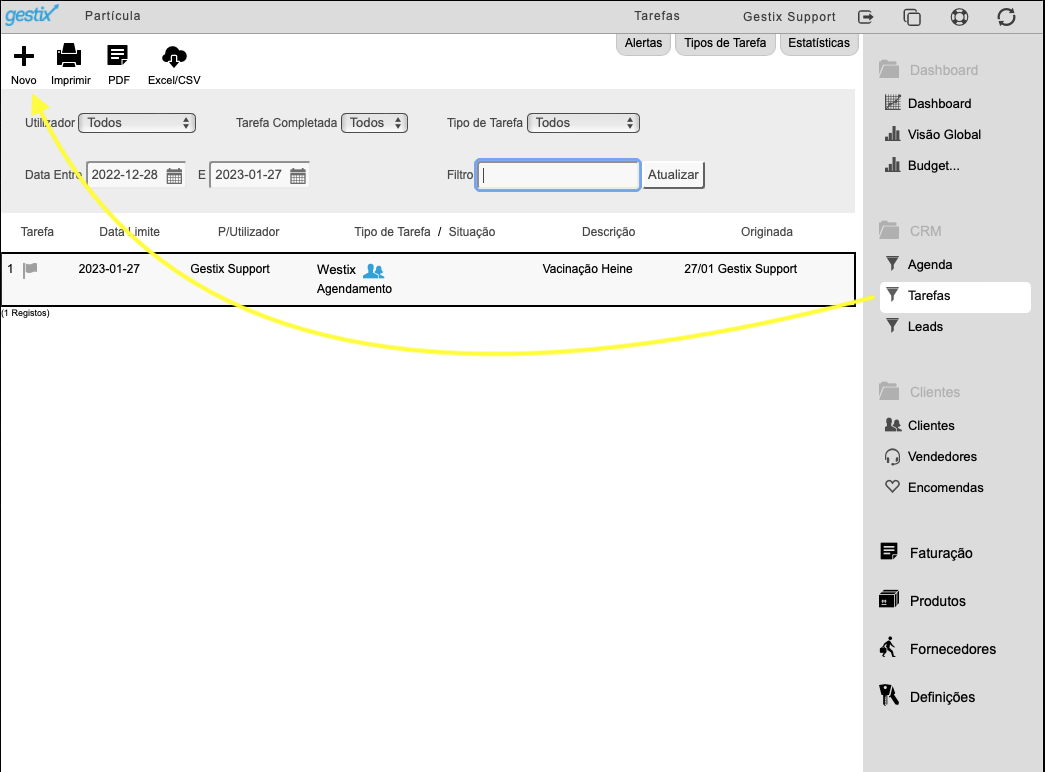
Task: Focus the Filtro text field
Action: (x=558, y=175)
